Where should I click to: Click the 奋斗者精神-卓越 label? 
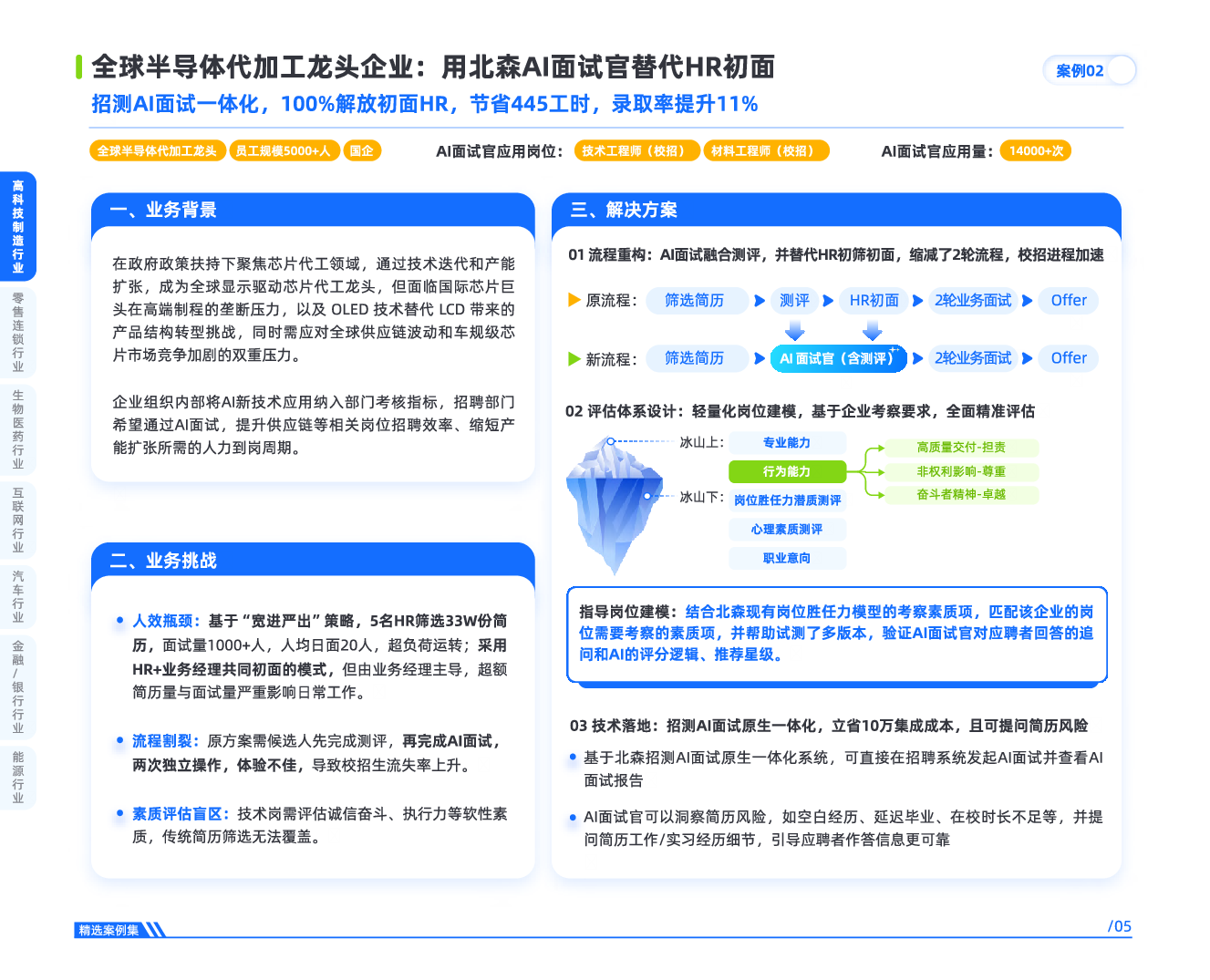[961, 495]
